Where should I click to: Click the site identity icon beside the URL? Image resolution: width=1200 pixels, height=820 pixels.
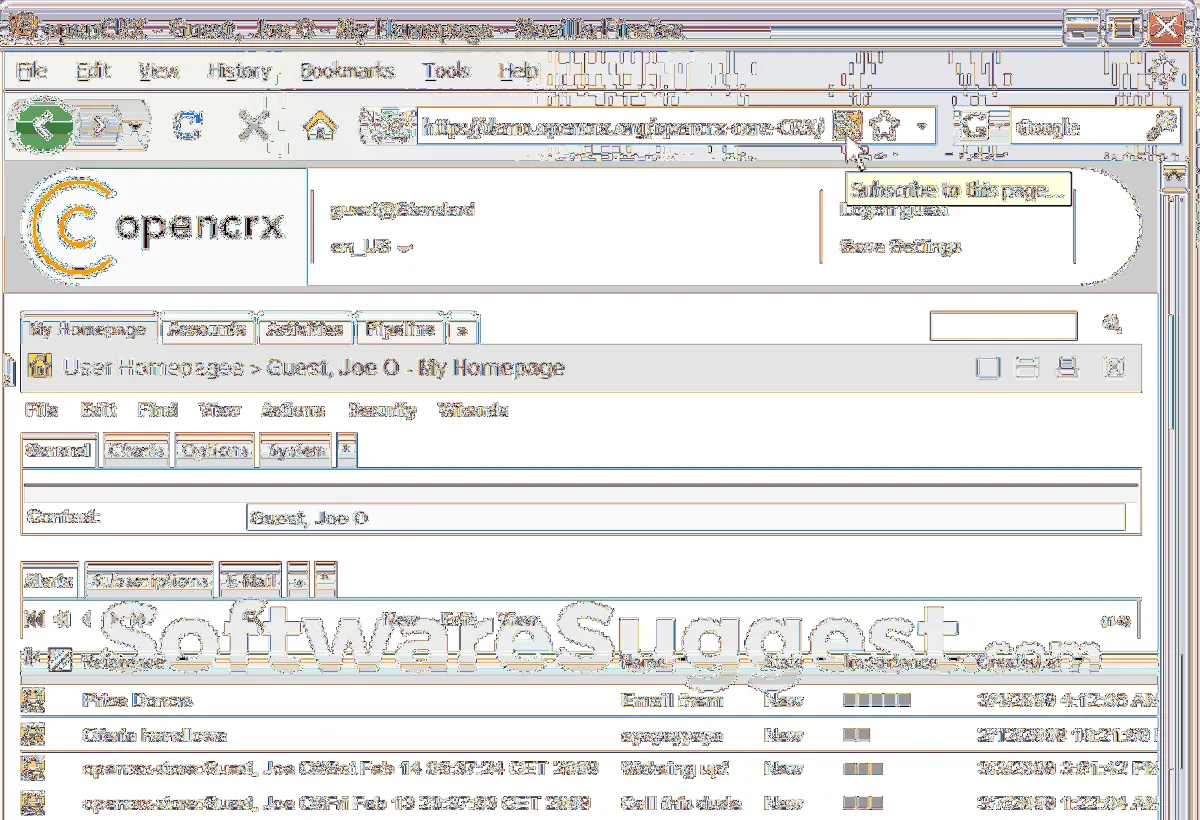pos(387,126)
